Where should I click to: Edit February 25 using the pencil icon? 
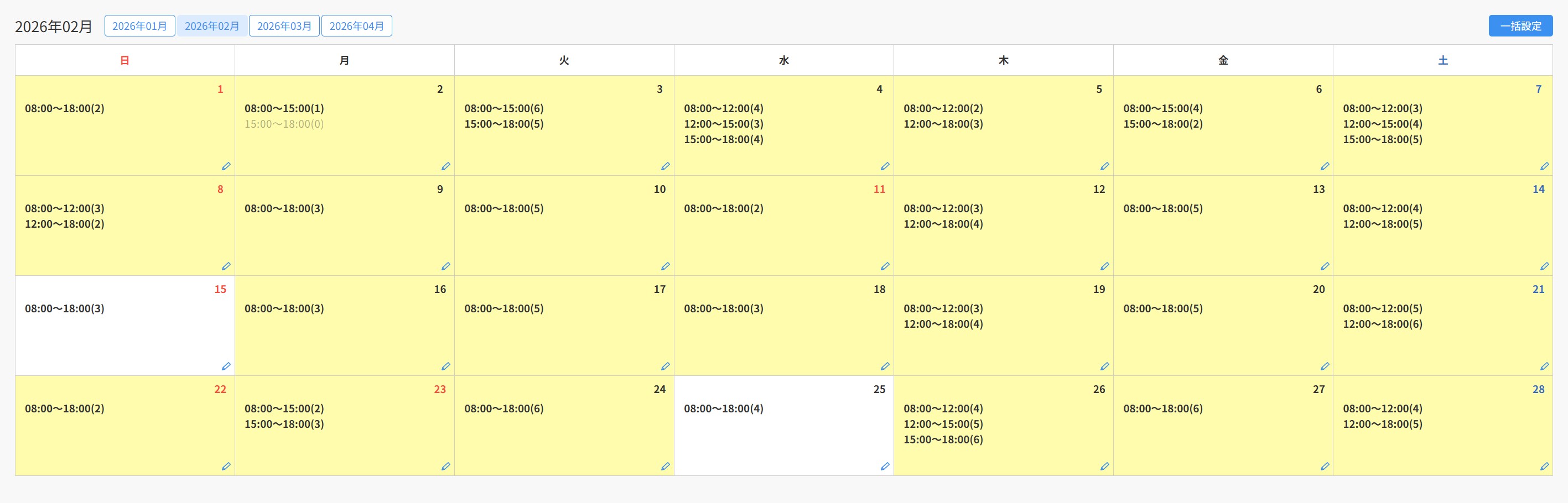point(885,467)
